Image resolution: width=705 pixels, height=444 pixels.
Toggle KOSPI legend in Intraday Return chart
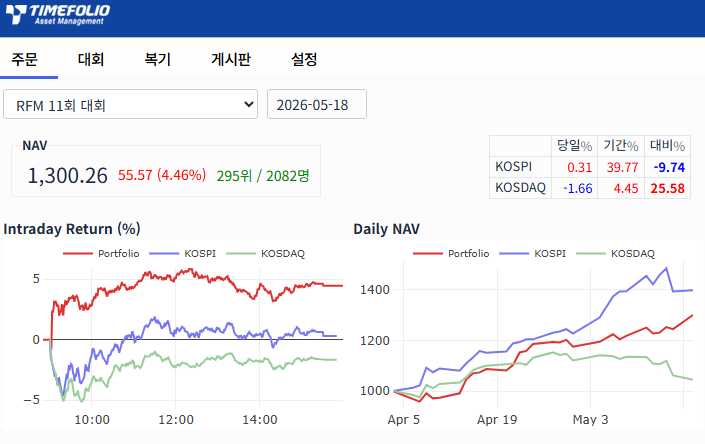(x=183, y=253)
